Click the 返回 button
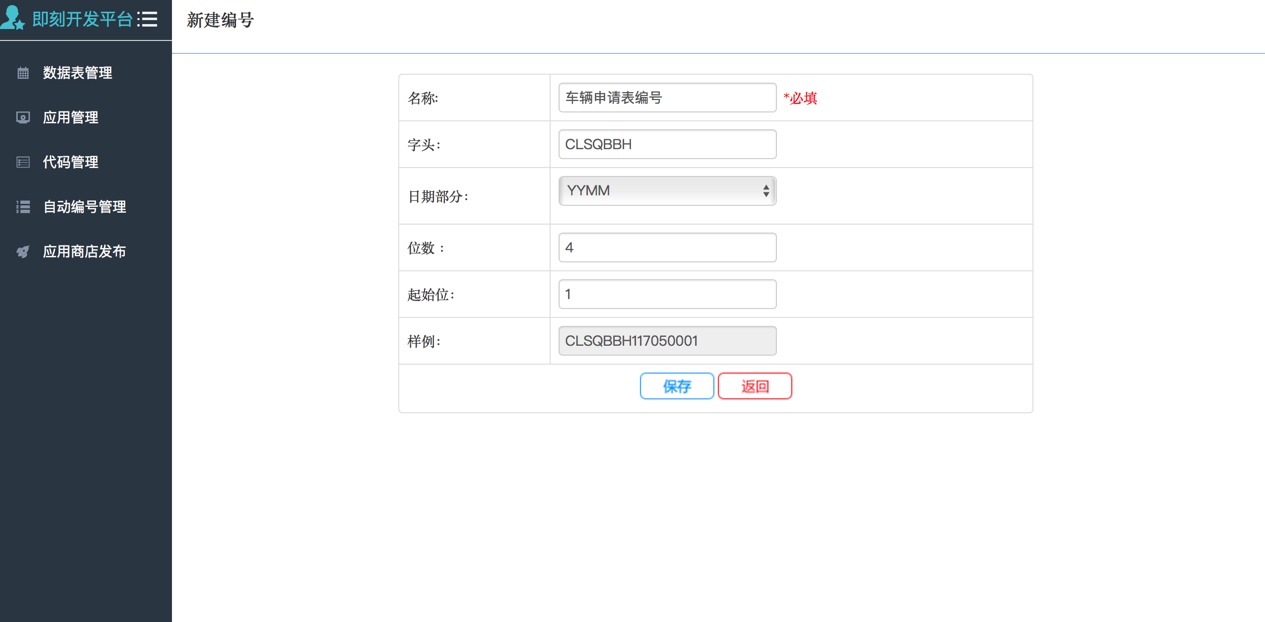Image resolution: width=1265 pixels, height=622 pixels. point(755,386)
